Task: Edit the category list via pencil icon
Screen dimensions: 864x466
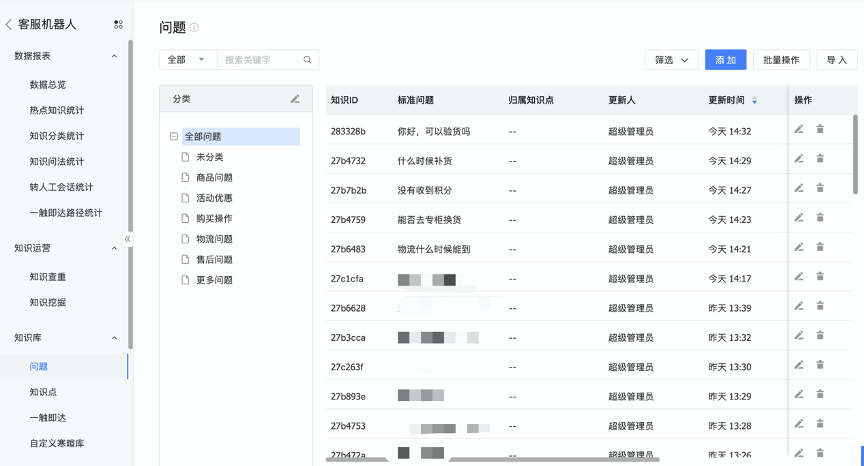Action: pos(295,99)
